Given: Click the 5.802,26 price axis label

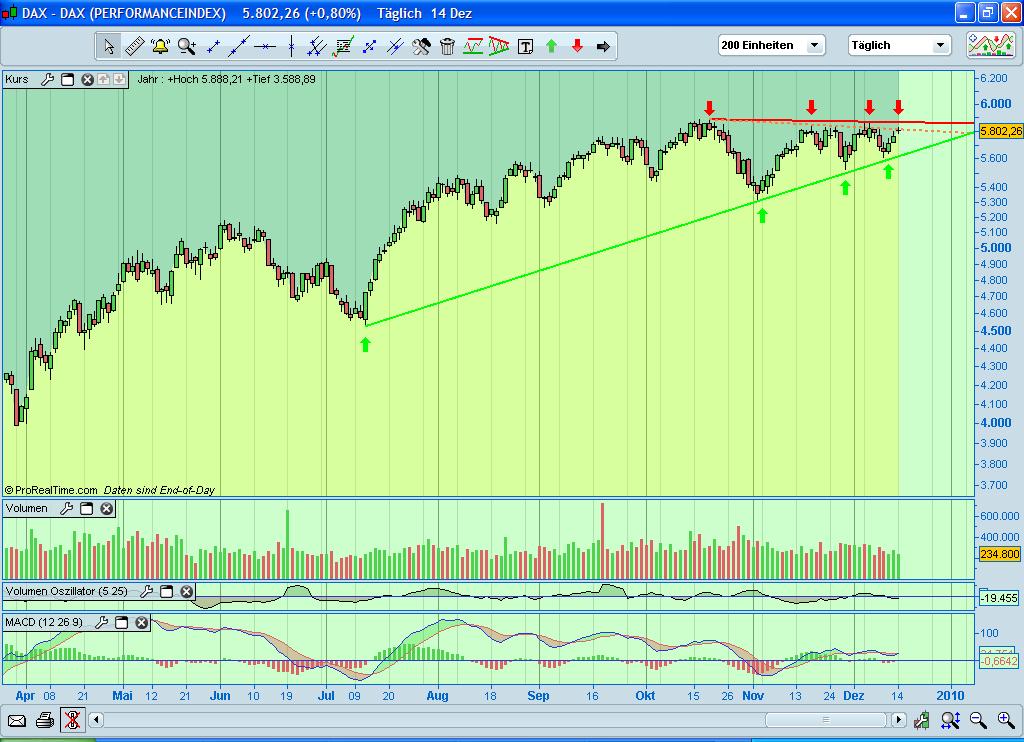Looking at the screenshot, I should 998,130.
